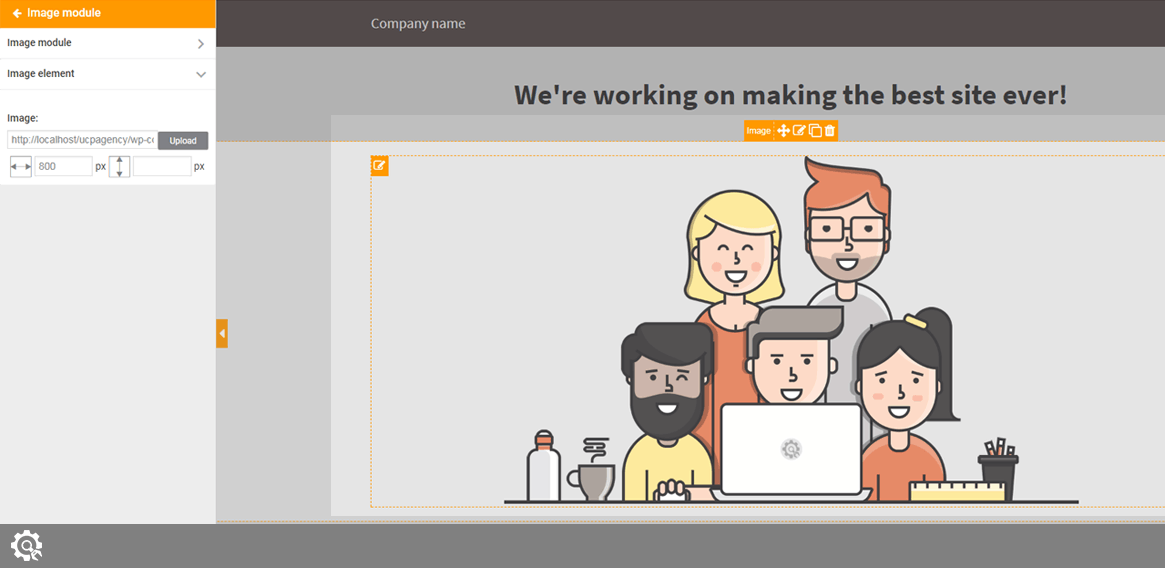Click the vertical height arrow icon

(x=119, y=167)
